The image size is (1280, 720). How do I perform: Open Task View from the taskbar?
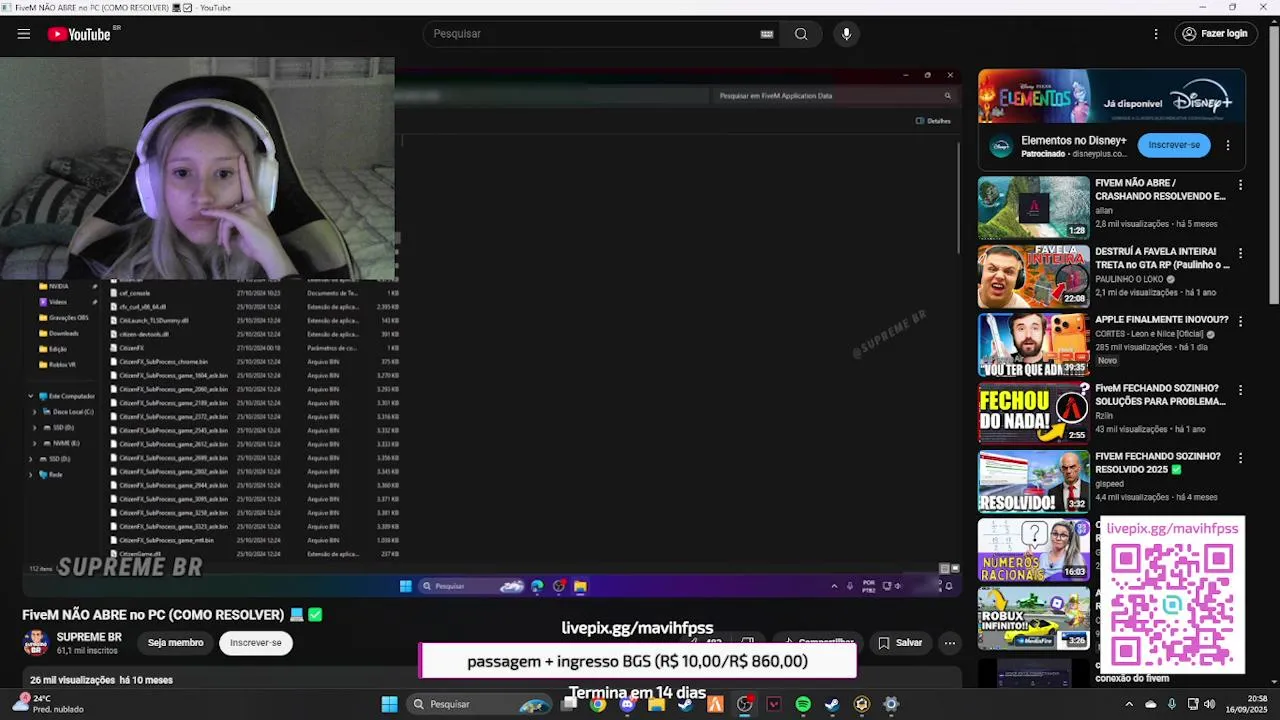(x=569, y=704)
